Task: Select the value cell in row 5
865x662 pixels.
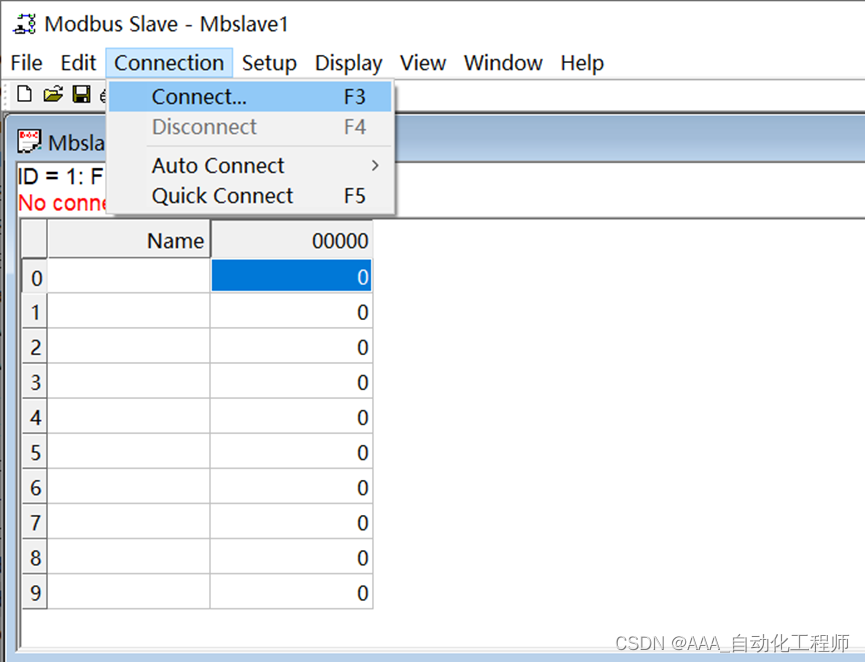Action: click(x=291, y=451)
